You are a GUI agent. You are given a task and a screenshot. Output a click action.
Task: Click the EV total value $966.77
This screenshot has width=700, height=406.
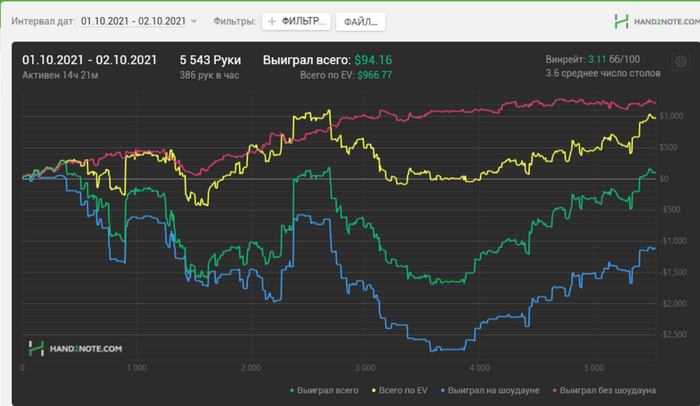coord(375,75)
